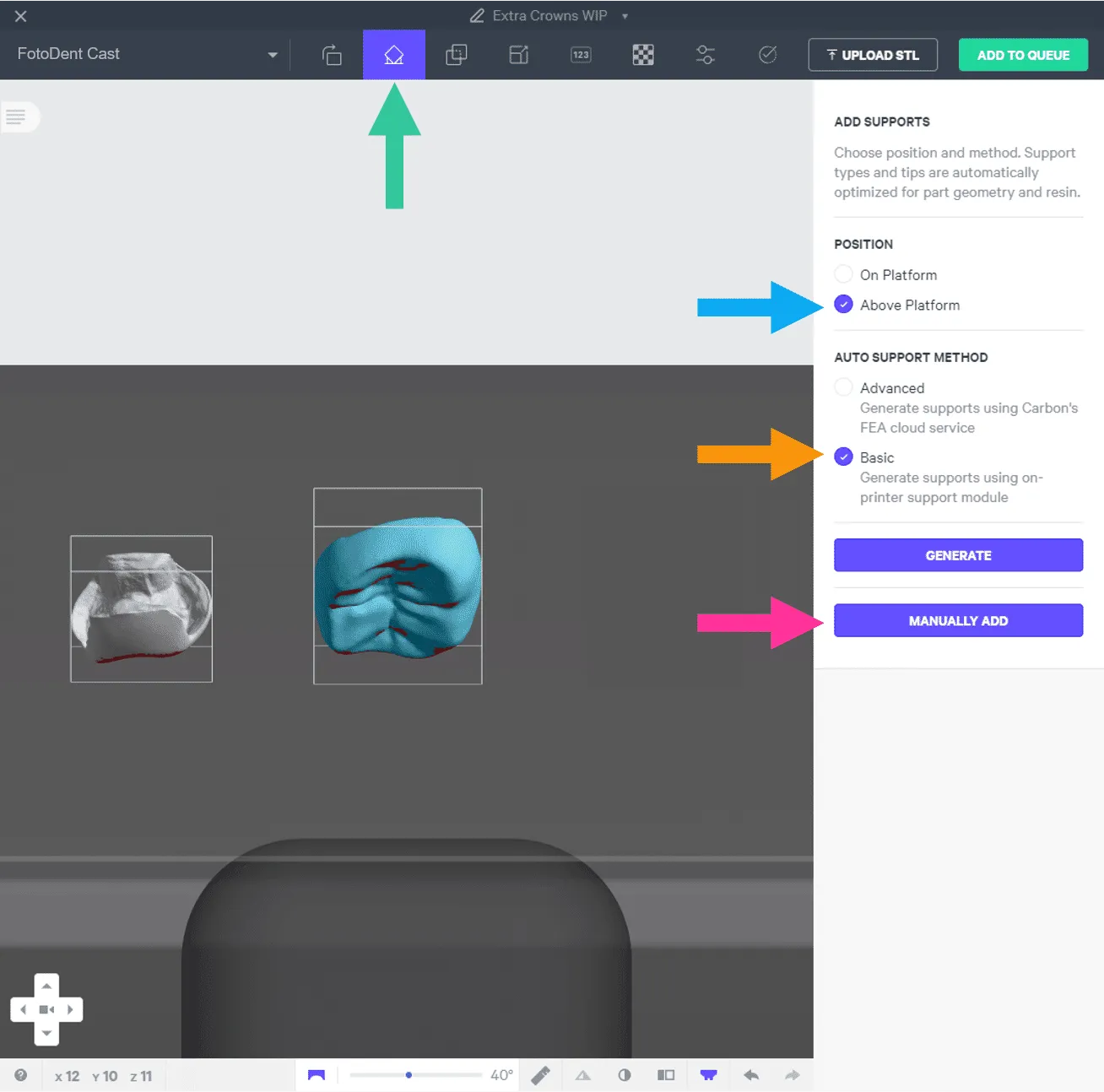Click the Generate supports button
This screenshot has height=1092, width=1104.
pyautogui.click(x=958, y=555)
